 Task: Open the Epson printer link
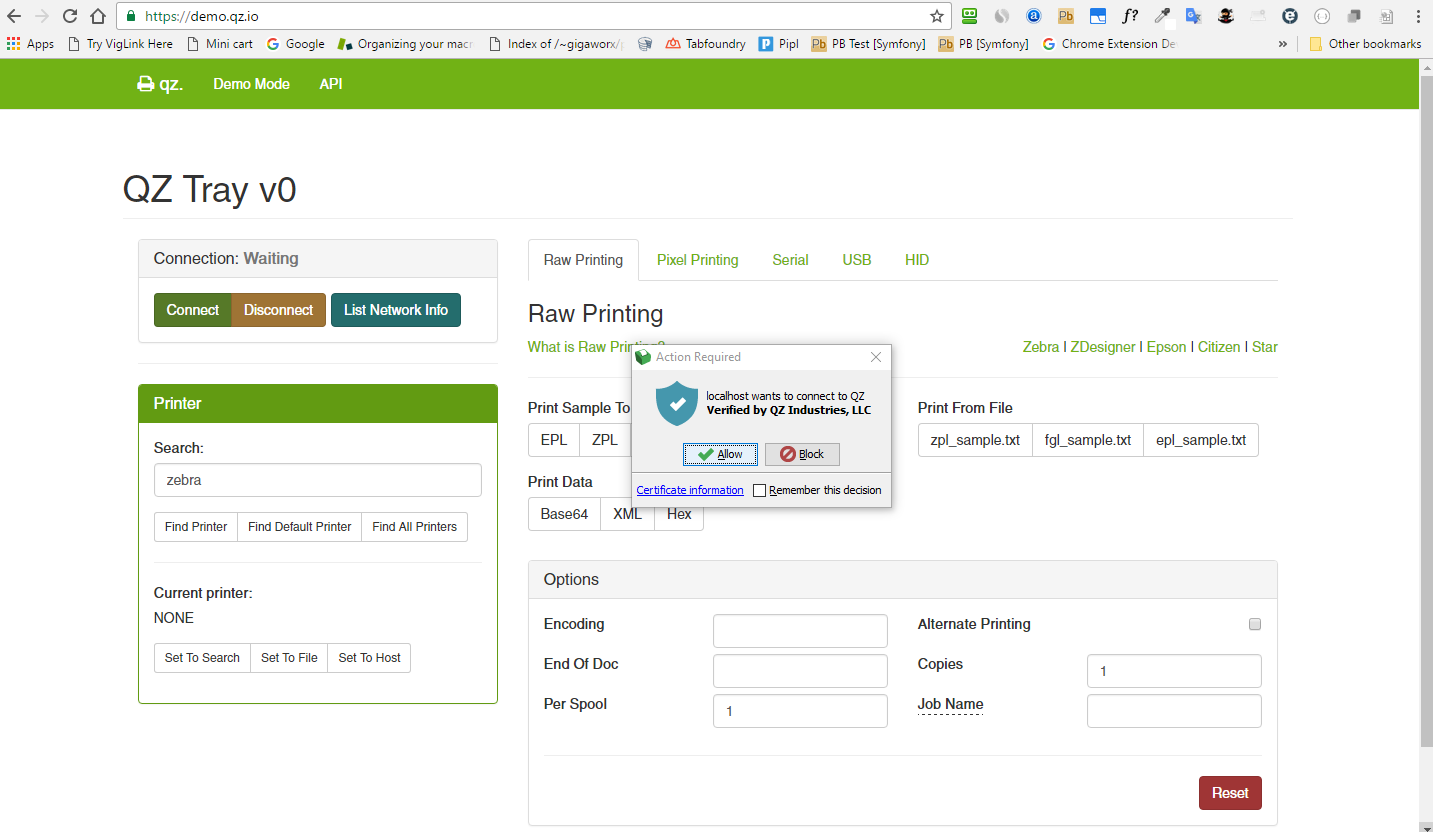coord(1167,347)
